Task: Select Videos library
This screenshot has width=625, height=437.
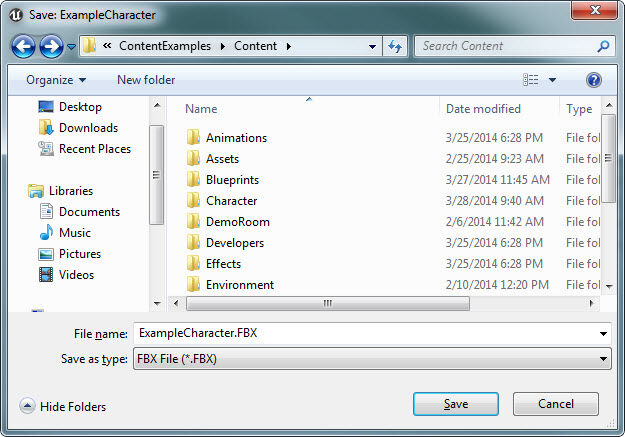Action: click(76, 275)
